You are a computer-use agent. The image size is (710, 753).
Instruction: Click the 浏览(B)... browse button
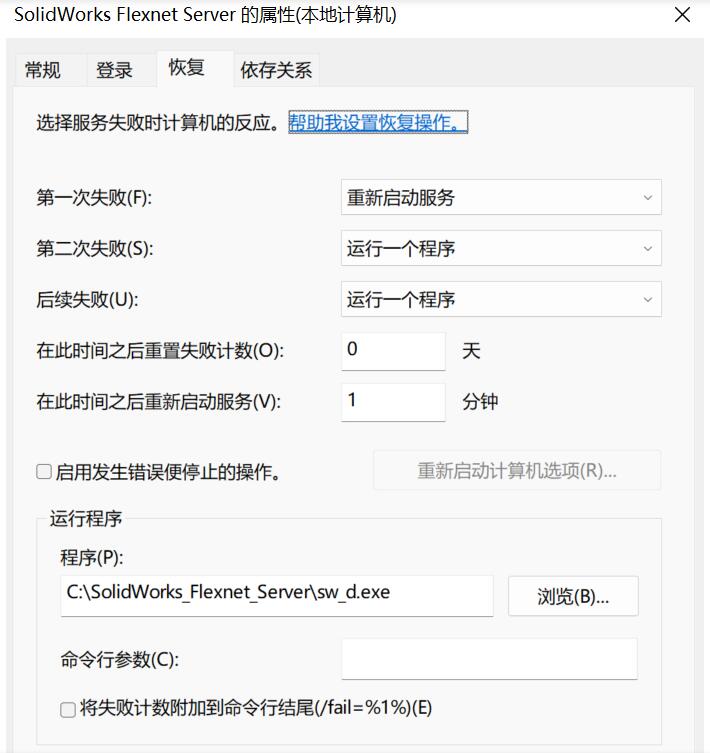click(573, 596)
